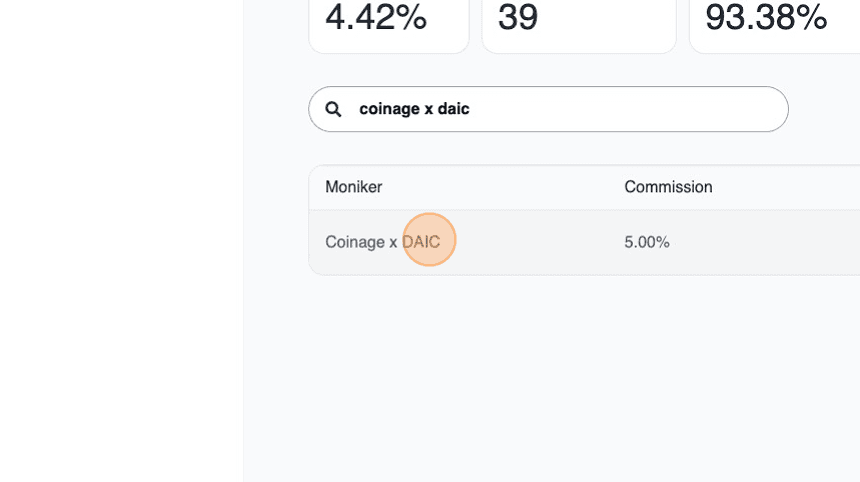Select the 4.42% statistic card
Viewport: 860px width, 482px height.
click(x=388, y=25)
